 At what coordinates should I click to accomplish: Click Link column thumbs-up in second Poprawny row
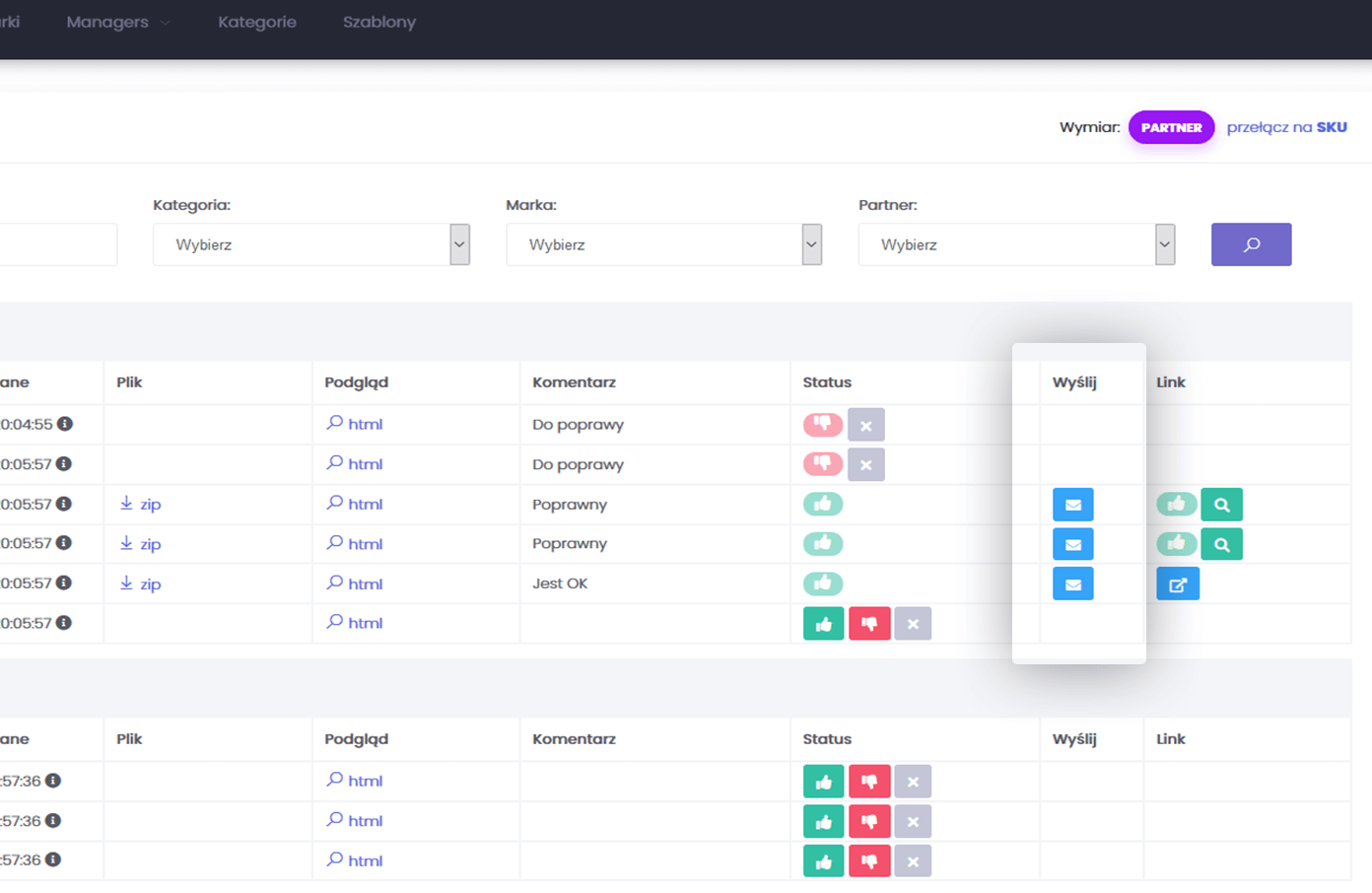click(x=1177, y=543)
